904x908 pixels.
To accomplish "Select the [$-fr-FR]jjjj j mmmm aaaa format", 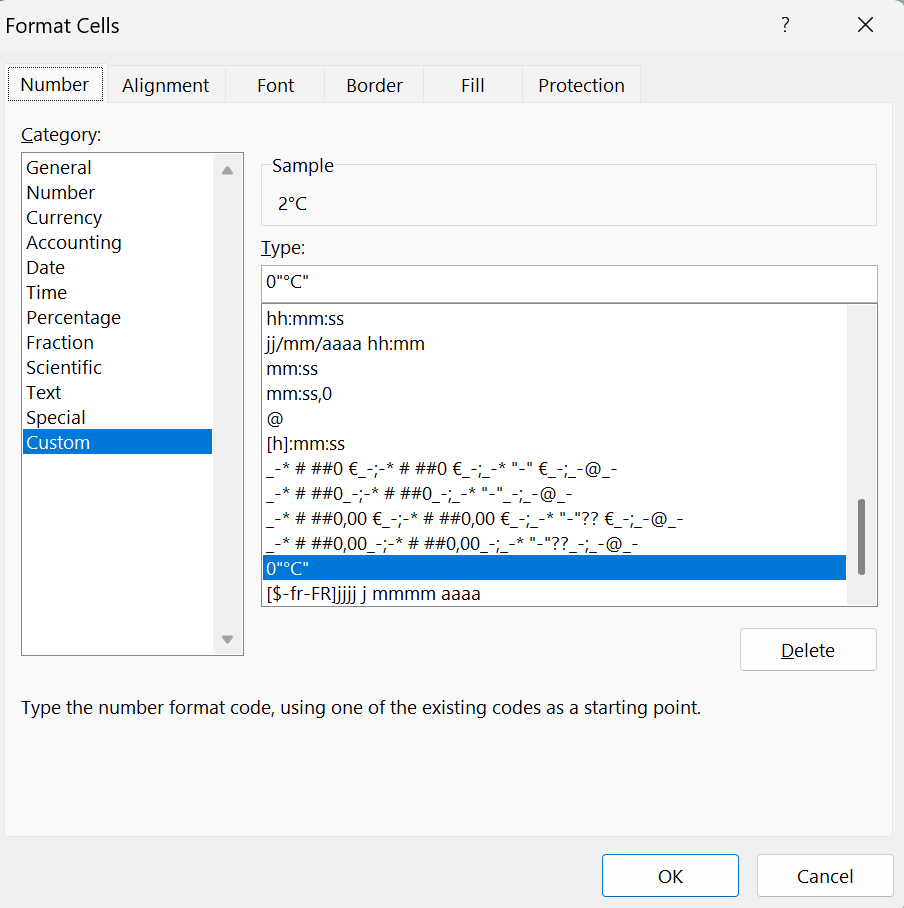I will click(x=554, y=593).
